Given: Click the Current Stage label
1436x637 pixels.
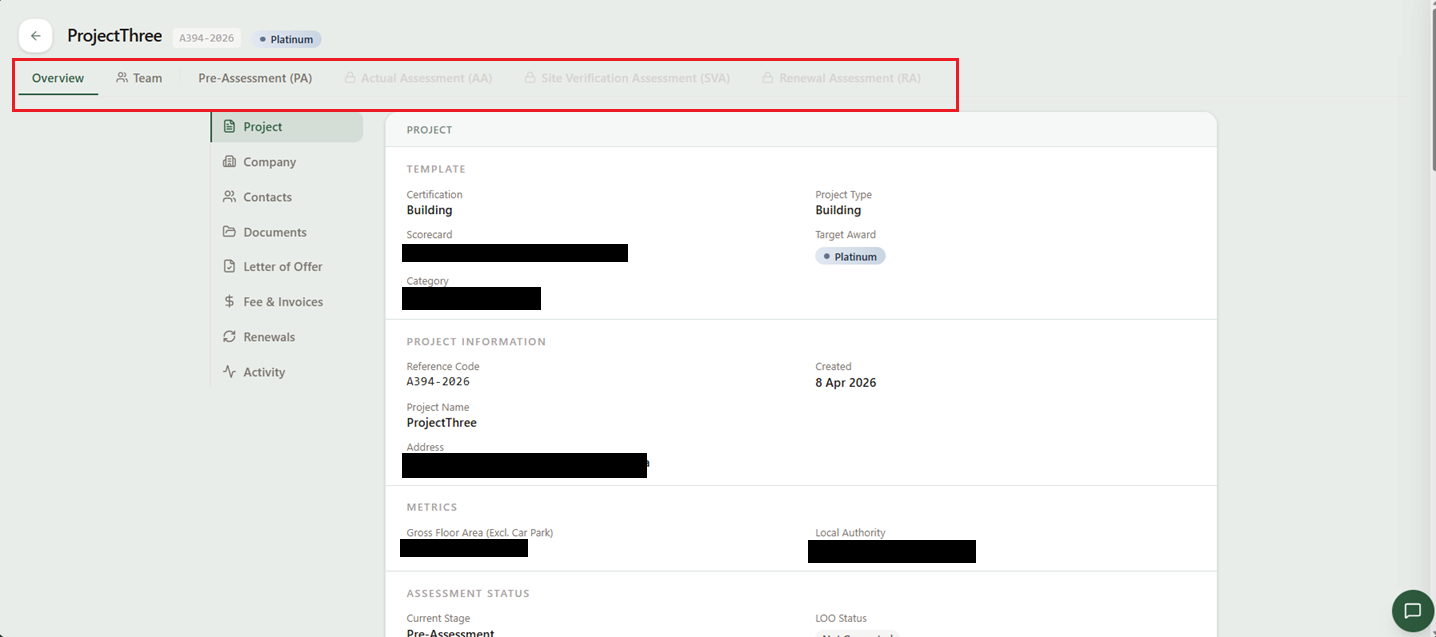Looking at the screenshot, I should (x=438, y=618).
